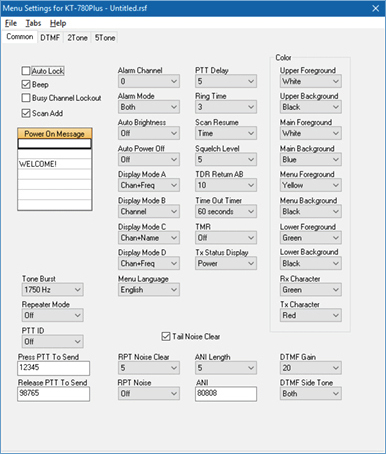The height and width of the screenshot is (454, 386).
Task: Expand the DTMF Side Tone dropdown
Action: (x=311, y=393)
